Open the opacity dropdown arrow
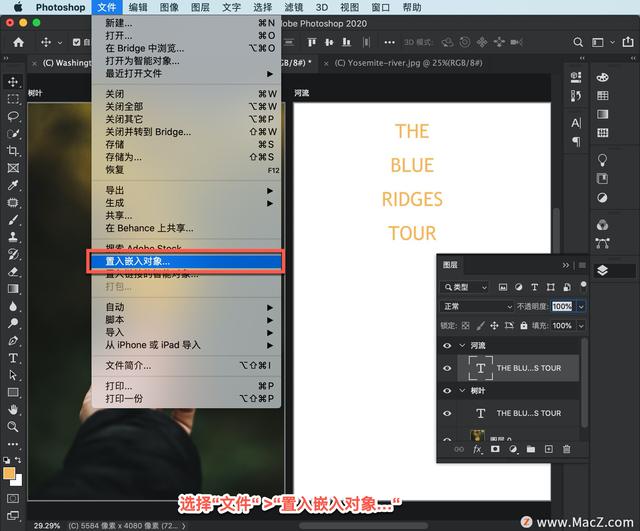 click(581, 307)
